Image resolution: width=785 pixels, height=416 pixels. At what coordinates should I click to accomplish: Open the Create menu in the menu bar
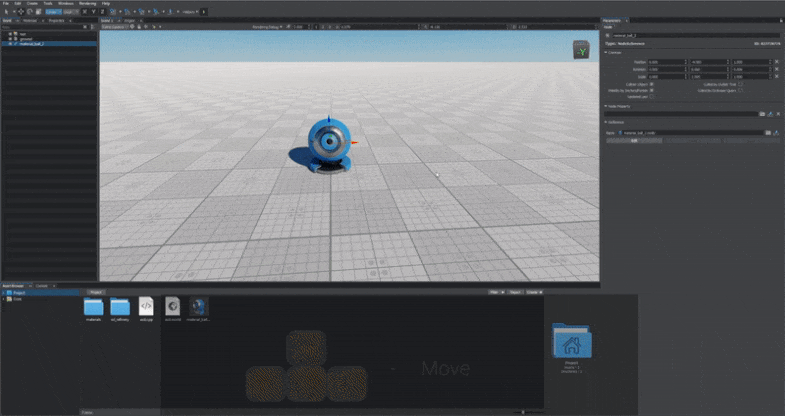[x=33, y=3]
